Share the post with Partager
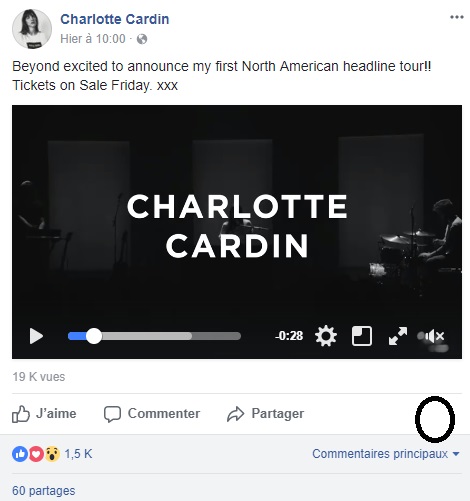This screenshot has width=470, height=501. (265, 414)
